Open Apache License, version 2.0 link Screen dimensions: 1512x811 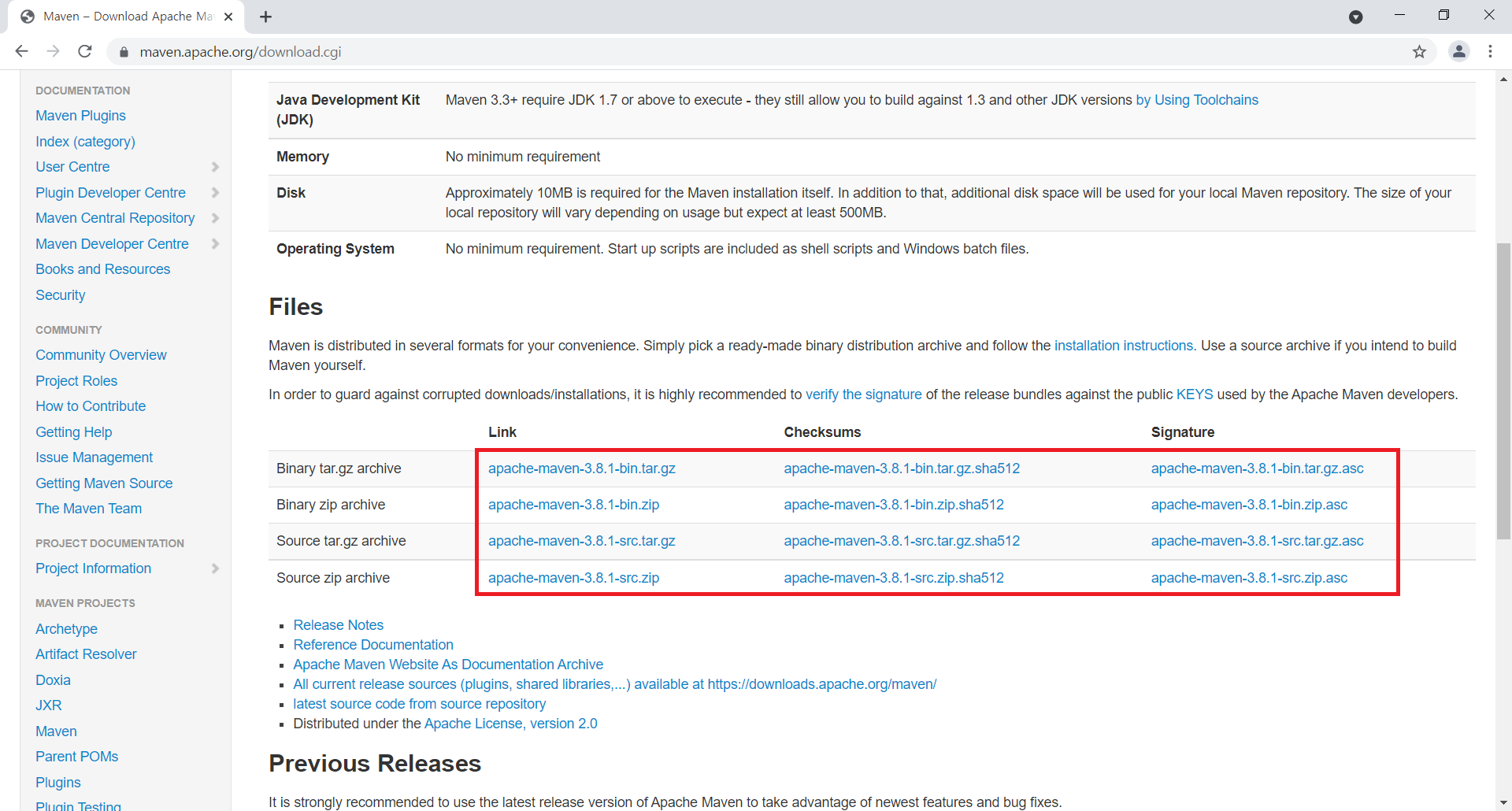tap(510, 724)
